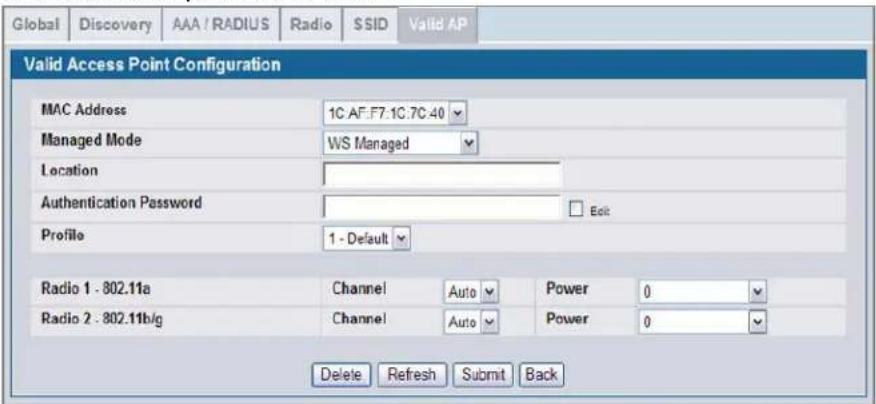Viewport: 876px width, 404px height.
Task: Enable the Edit password checkbox
Action: click(x=574, y=210)
